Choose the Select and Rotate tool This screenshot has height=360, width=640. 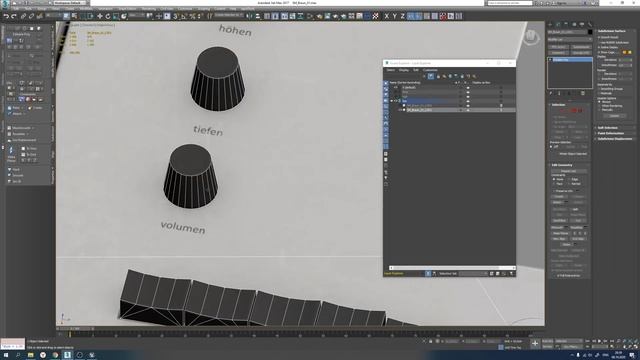108,16
